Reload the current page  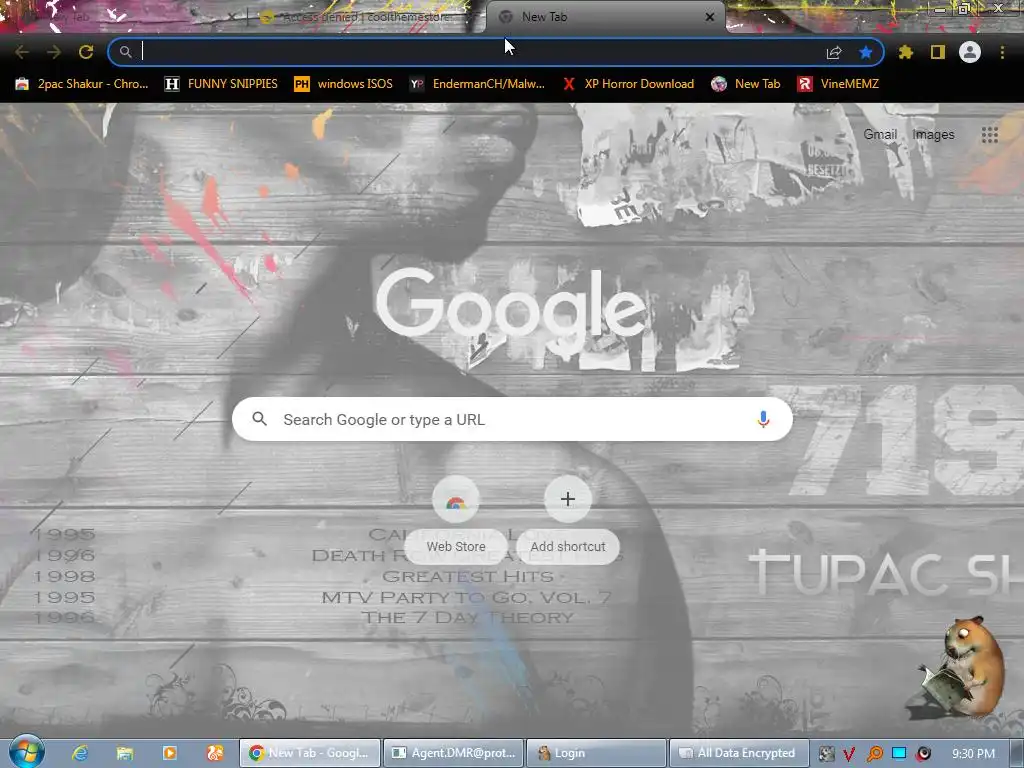[86, 52]
